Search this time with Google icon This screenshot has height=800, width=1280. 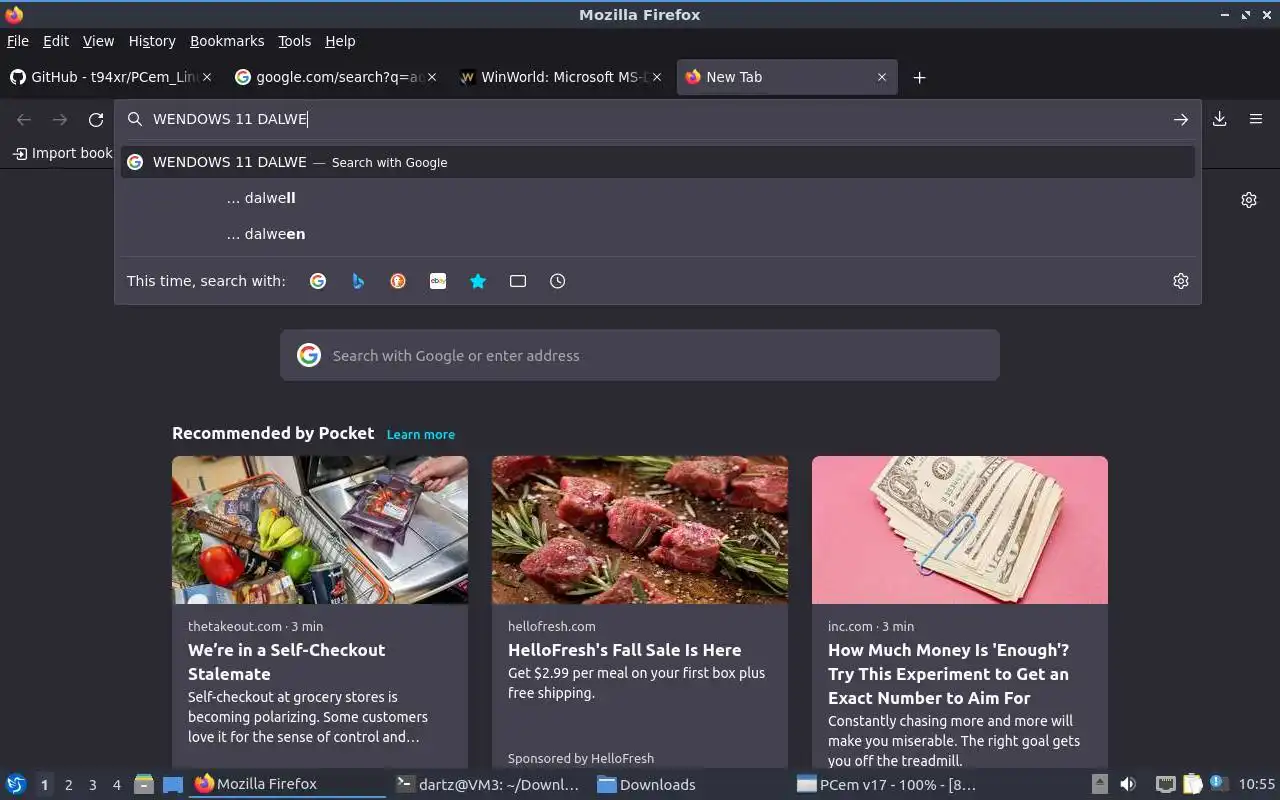tap(318, 281)
